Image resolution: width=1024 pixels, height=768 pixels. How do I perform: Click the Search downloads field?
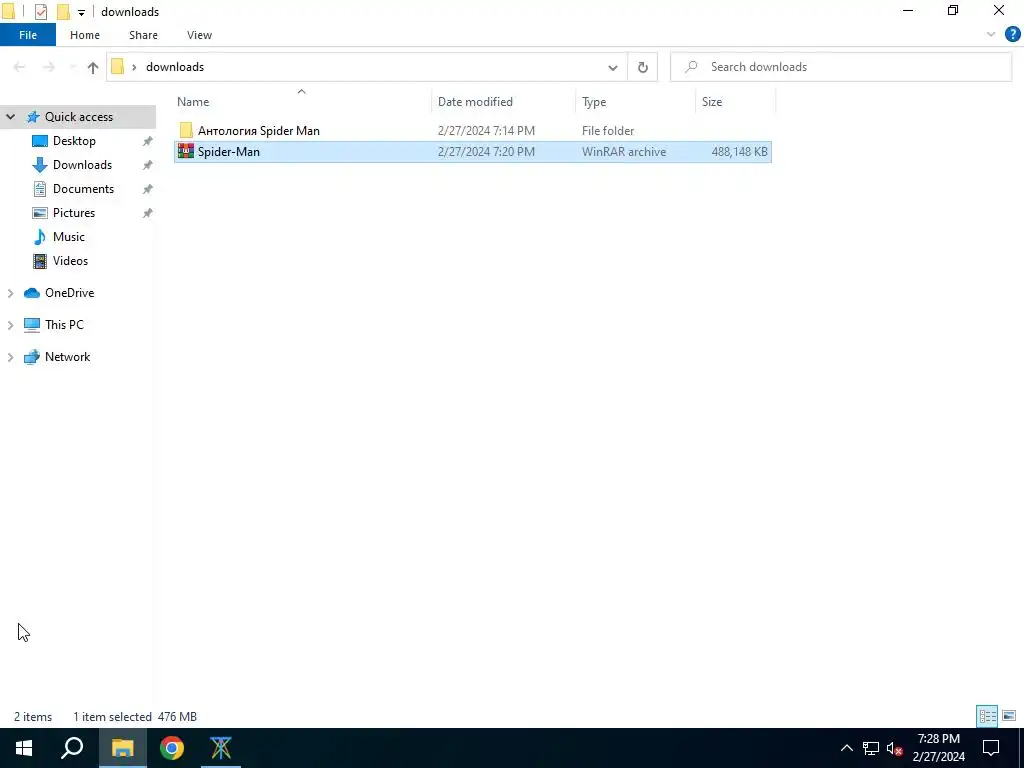point(840,67)
